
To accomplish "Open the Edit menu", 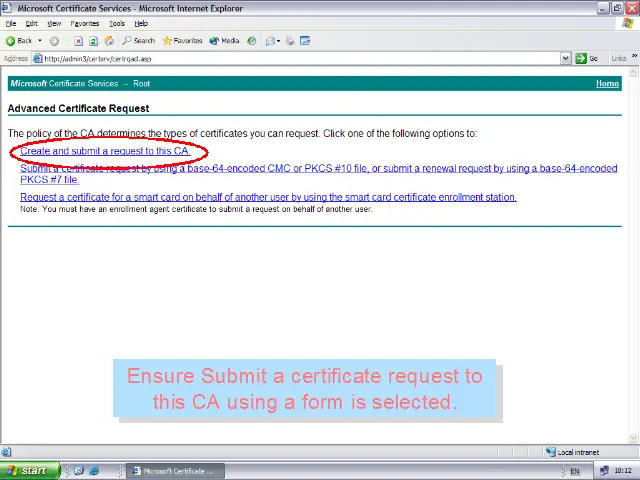I will coord(31,24).
